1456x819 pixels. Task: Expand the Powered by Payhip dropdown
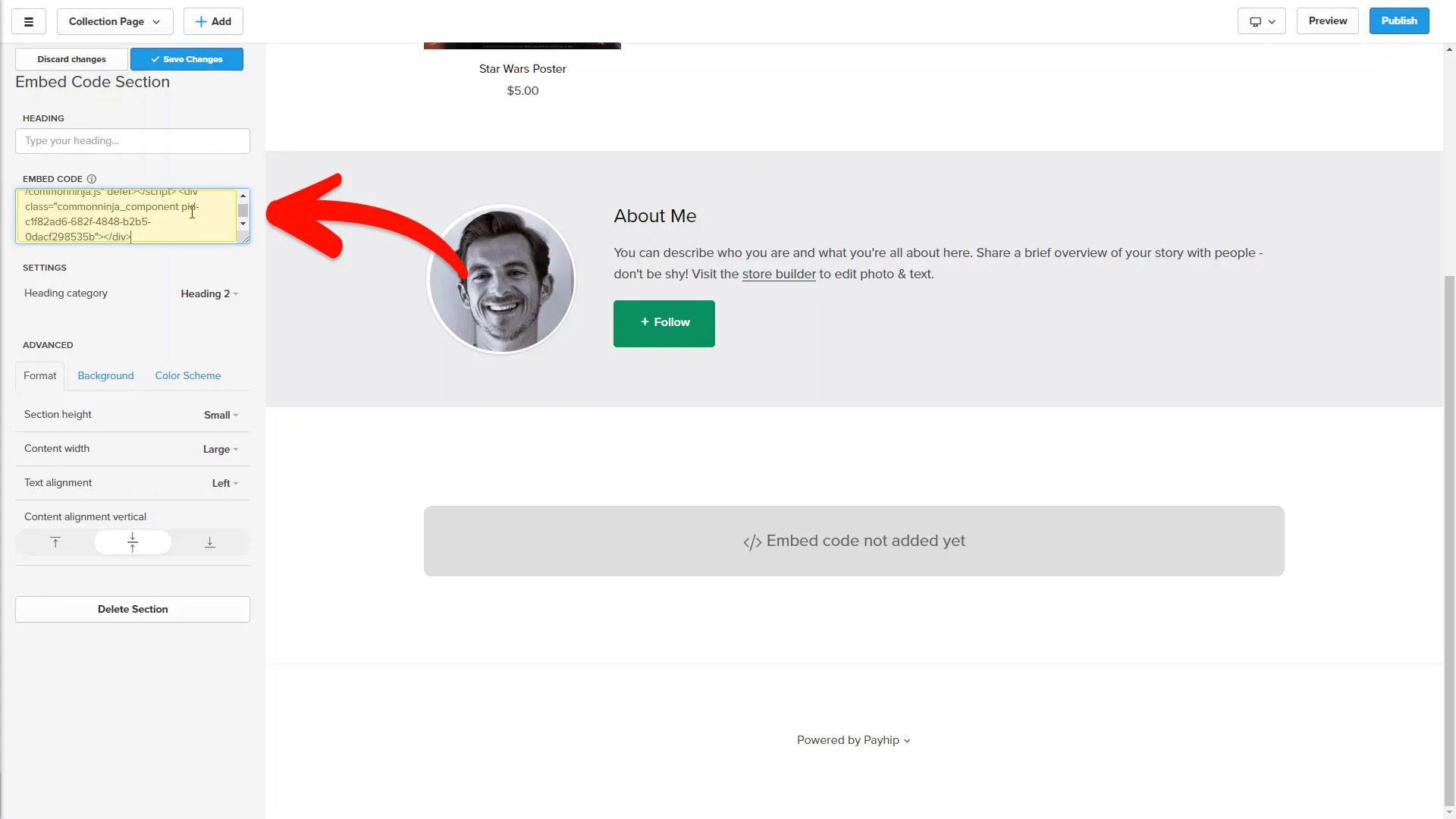(854, 741)
